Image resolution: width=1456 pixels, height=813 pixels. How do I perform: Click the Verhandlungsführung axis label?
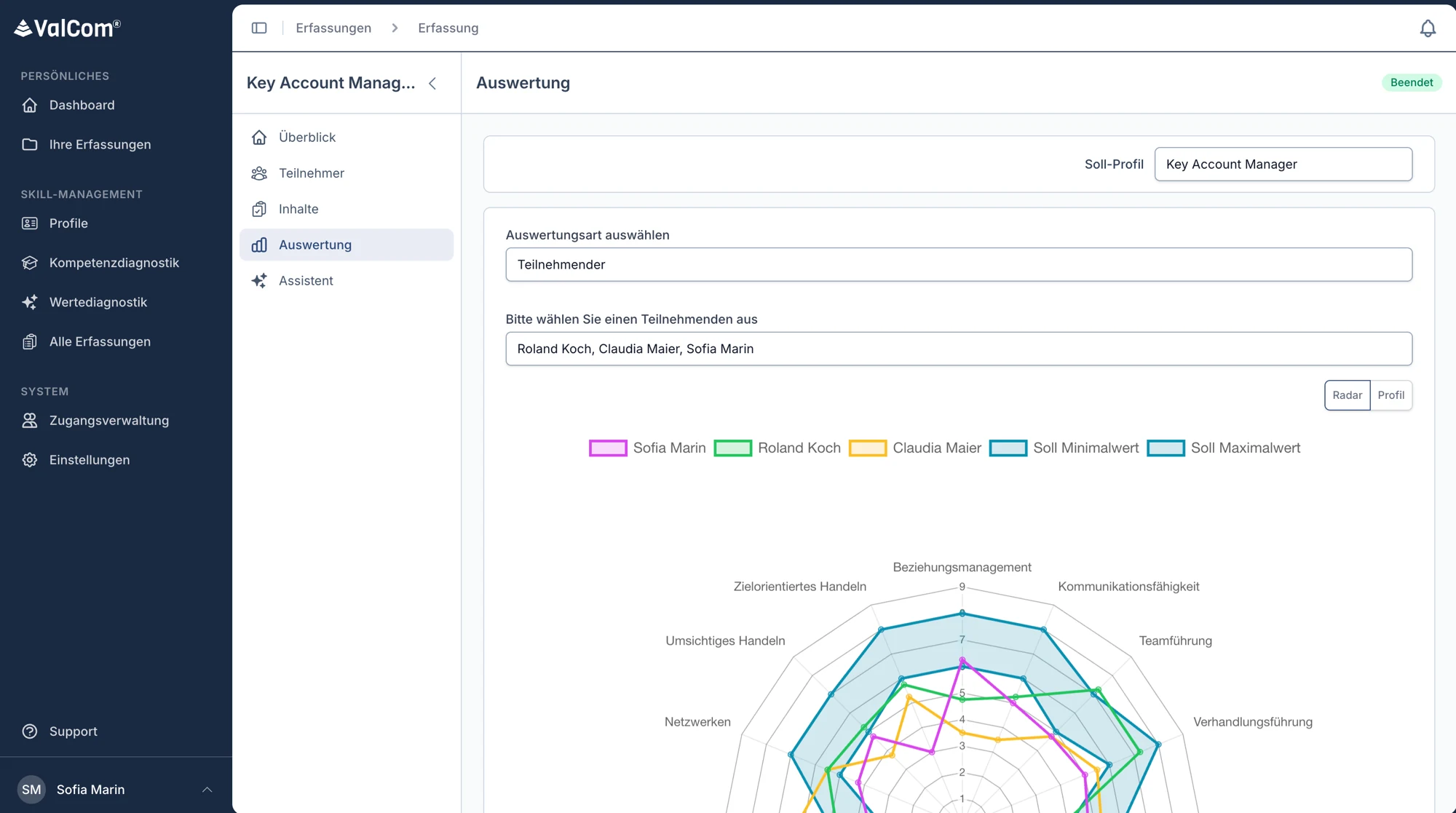tap(1253, 722)
